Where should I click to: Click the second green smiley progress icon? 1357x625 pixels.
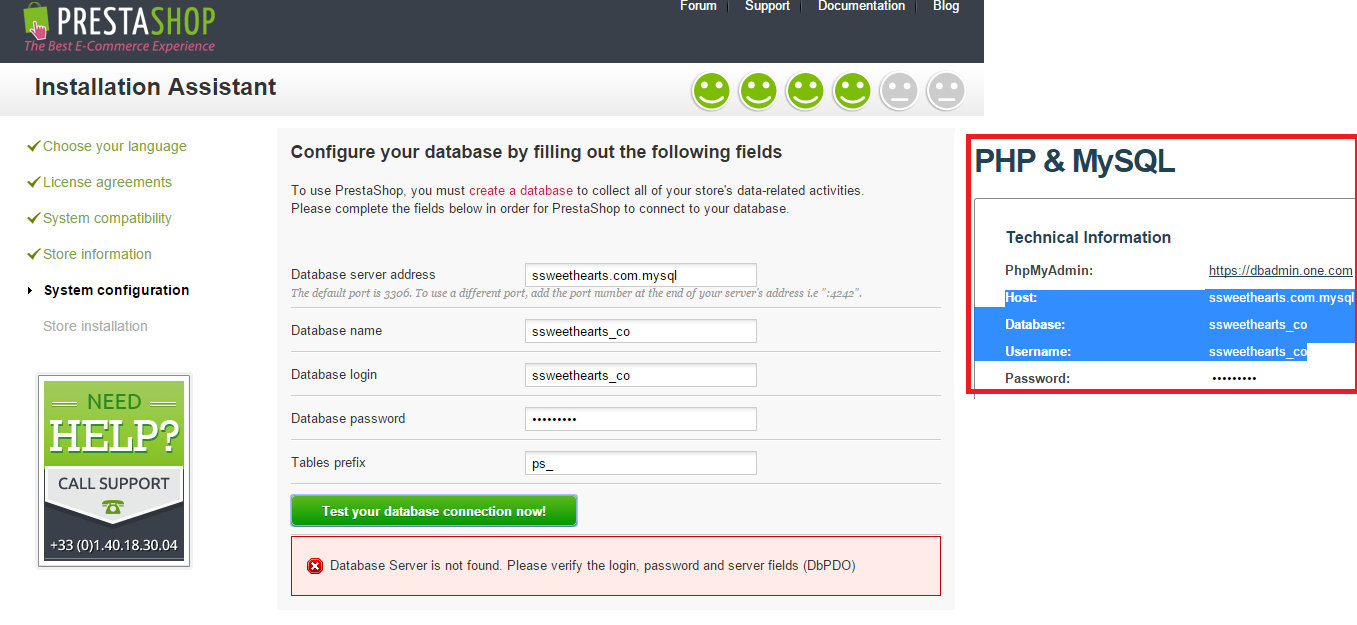click(758, 91)
